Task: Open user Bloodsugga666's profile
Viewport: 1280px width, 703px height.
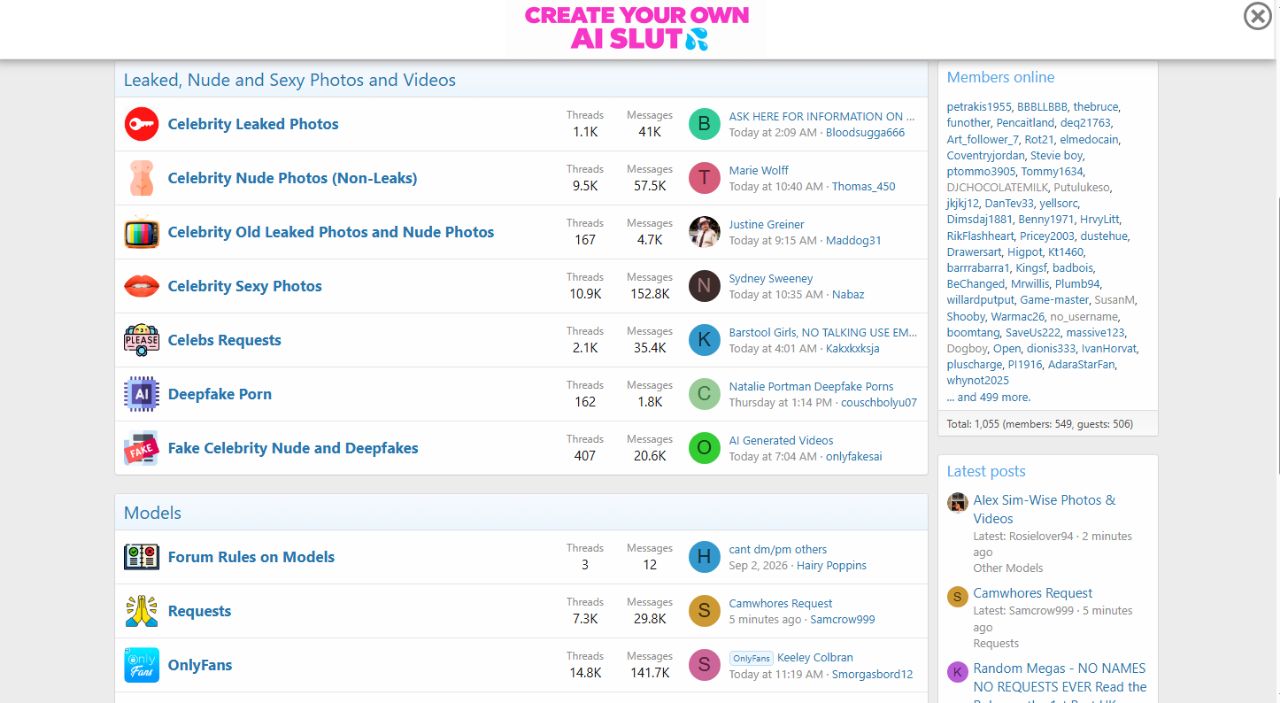Action: pyautogui.click(x=865, y=132)
